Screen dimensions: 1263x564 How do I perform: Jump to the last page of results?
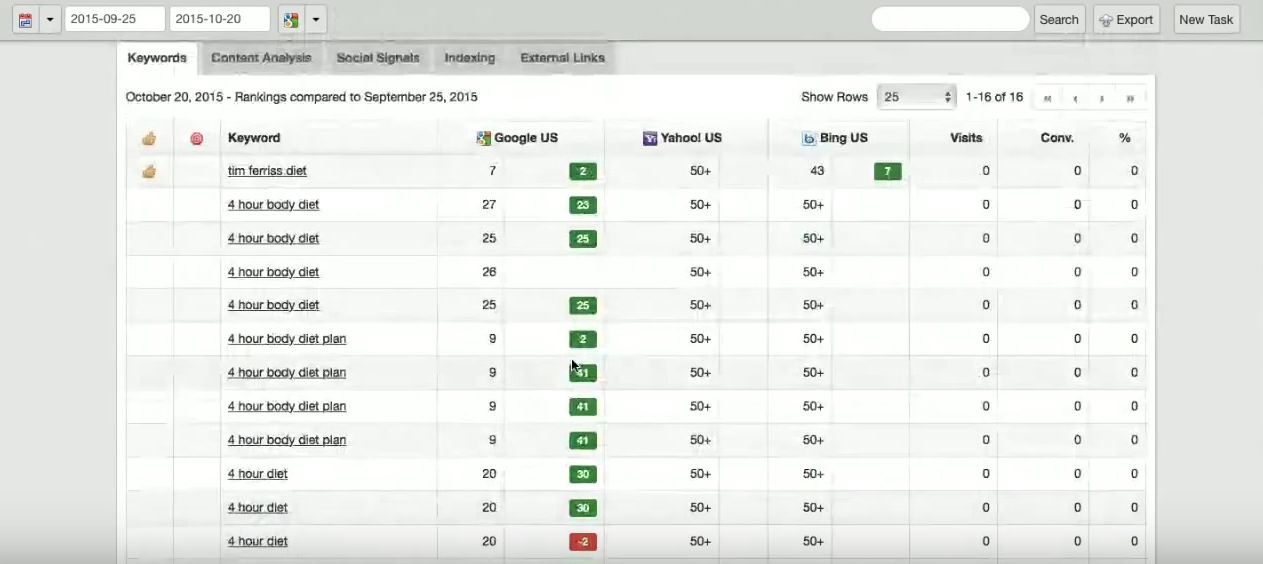click(1130, 98)
